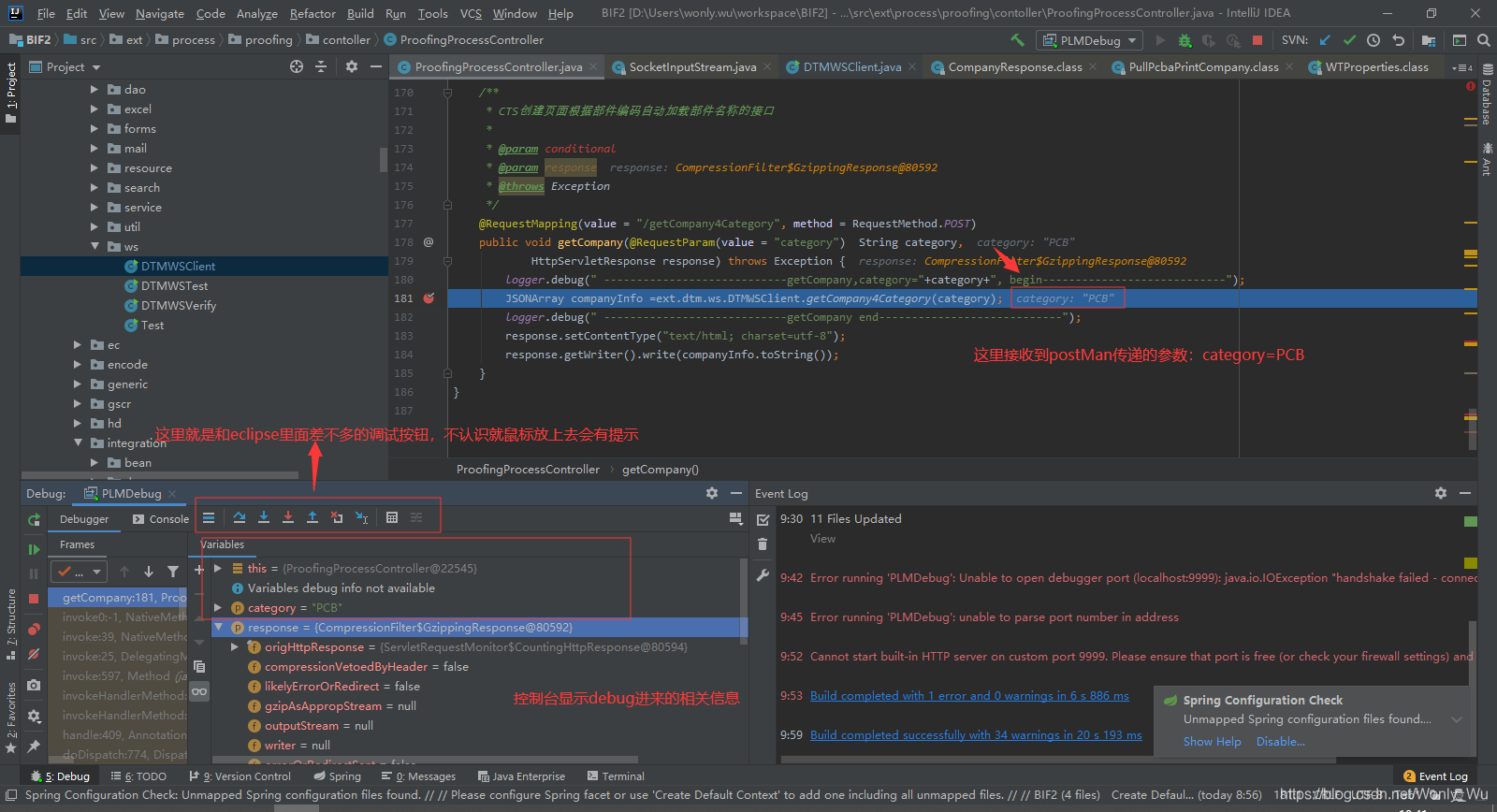Open the PLMDebug run configuration dropdown
Image resolution: width=1497 pixels, height=812 pixels.
[1090, 40]
